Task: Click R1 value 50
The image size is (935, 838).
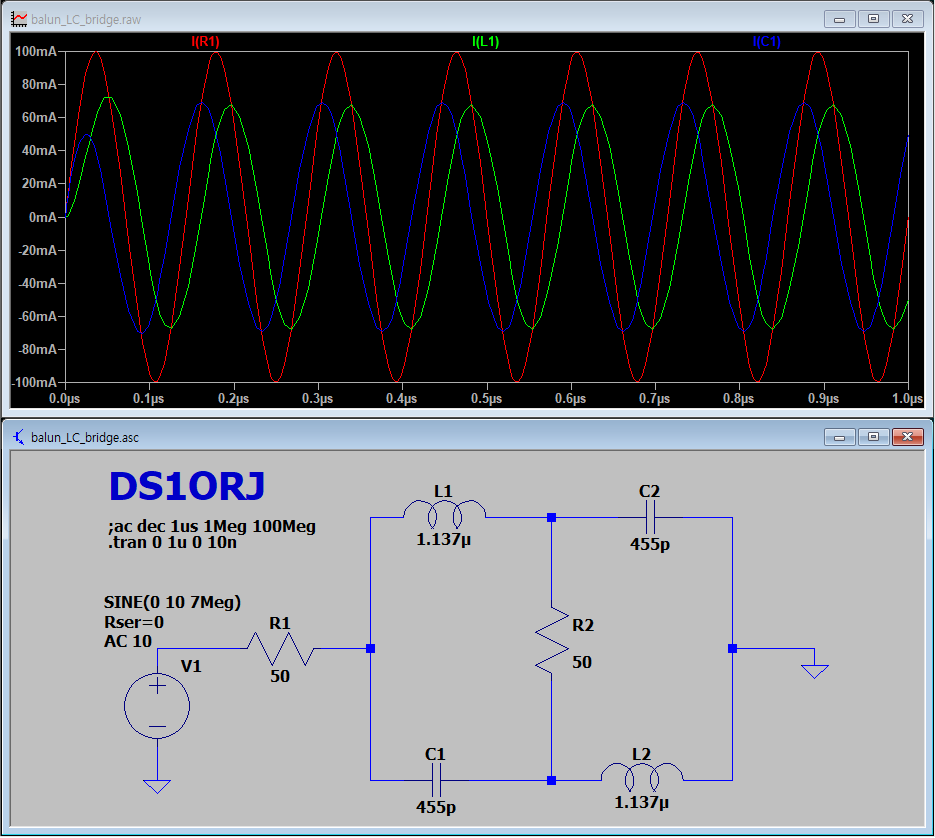Action: point(280,676)
